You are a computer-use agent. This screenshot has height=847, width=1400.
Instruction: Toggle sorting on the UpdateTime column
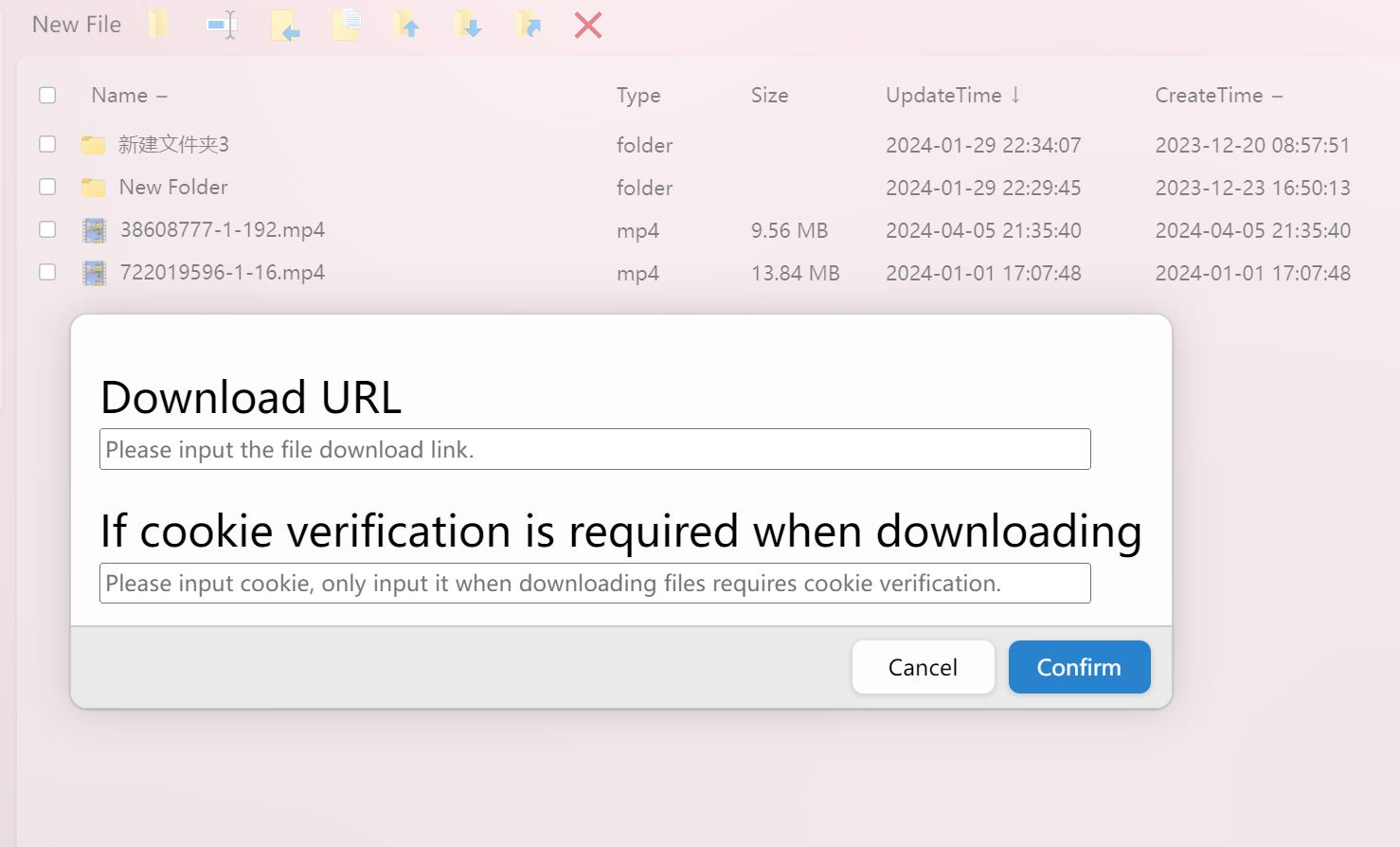[952, 95]
